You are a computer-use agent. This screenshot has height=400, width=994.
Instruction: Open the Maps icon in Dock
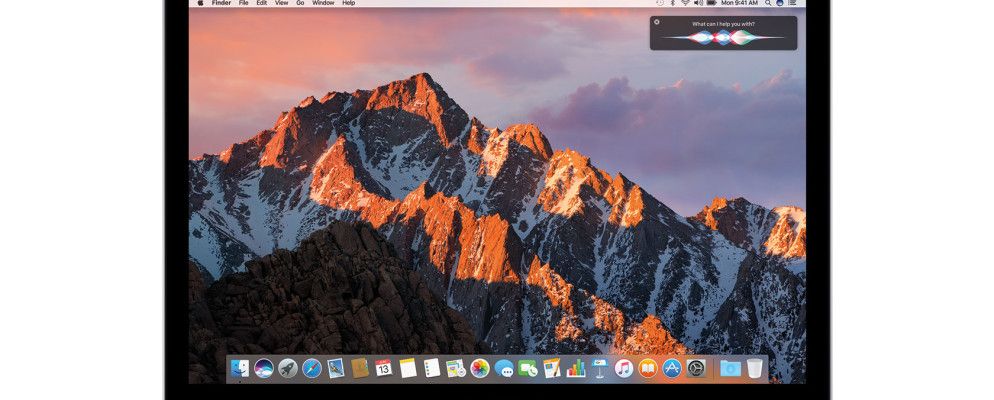(455, 368)
